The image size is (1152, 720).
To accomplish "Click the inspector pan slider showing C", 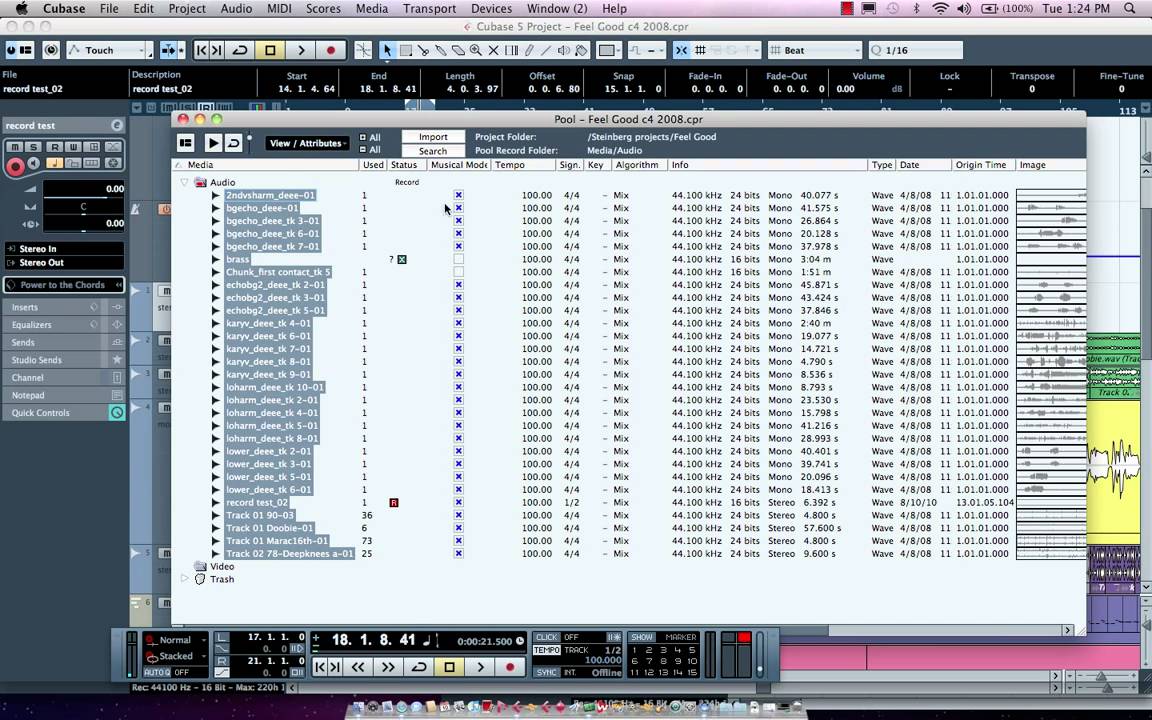I will (x=84, y=206).
